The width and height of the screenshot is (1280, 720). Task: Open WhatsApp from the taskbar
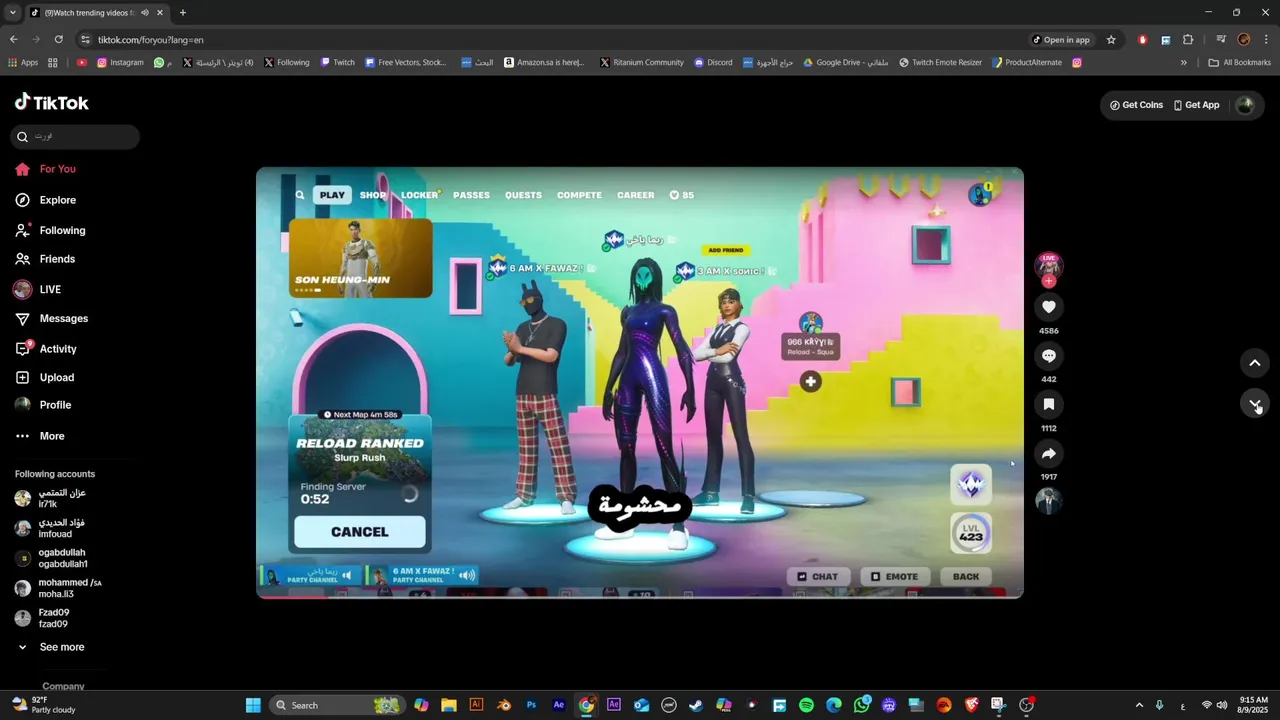[x=861, y=705]
